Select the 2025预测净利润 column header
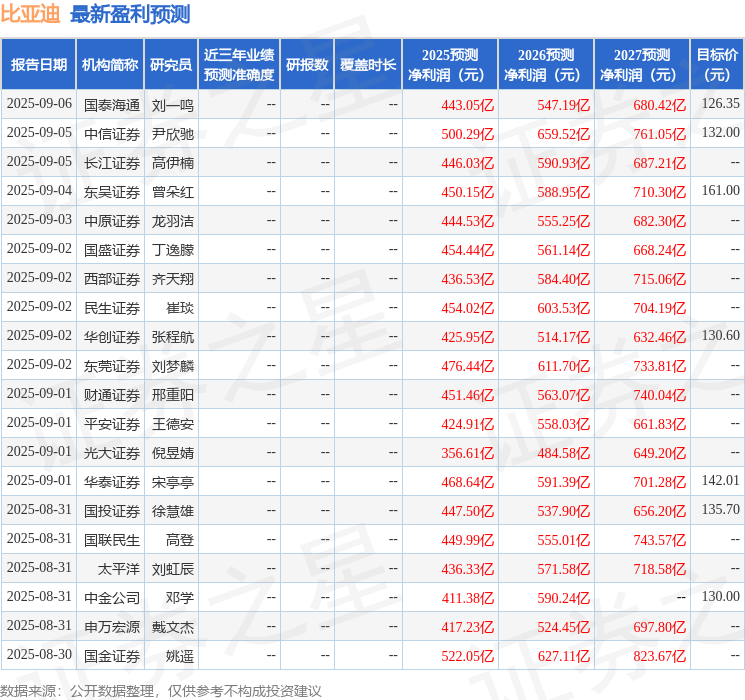Viewport: 745px width, 700px height. [450, 65]
